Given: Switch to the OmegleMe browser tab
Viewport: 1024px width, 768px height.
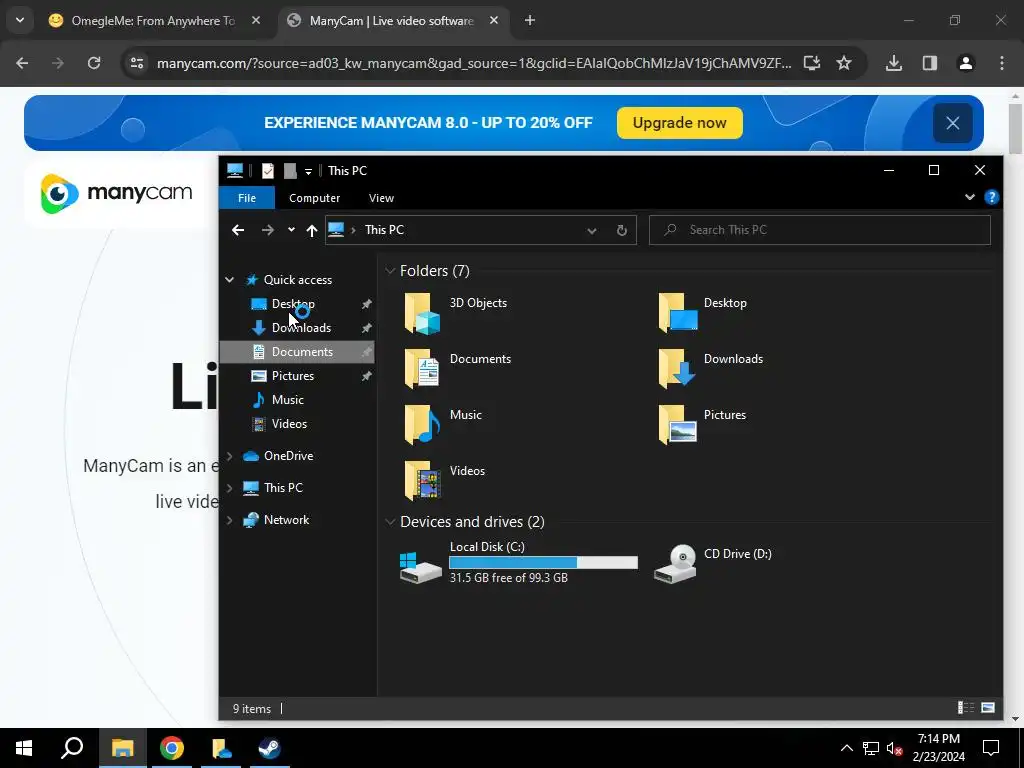Looking at the screenshot, I should point(152,21).
